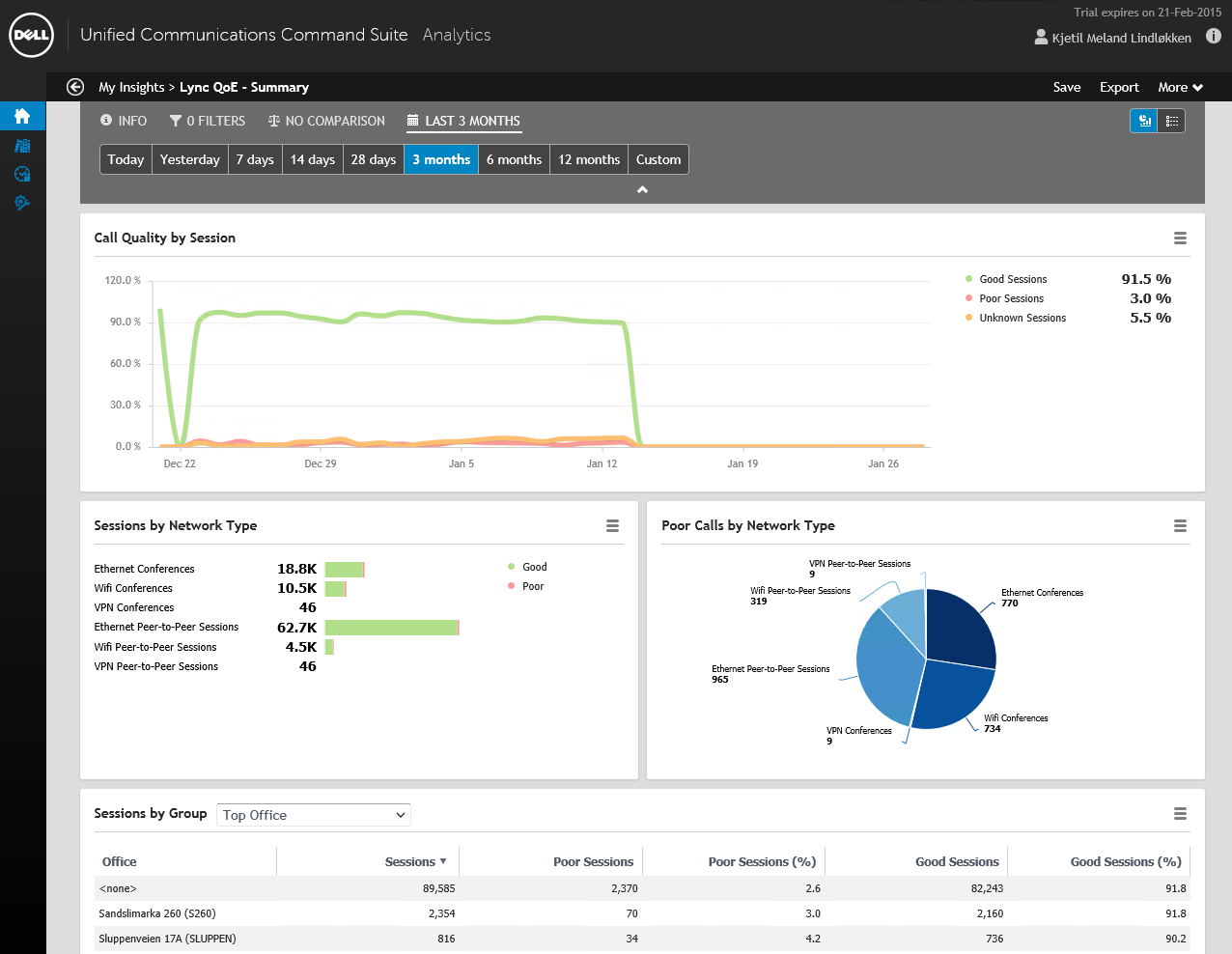
Task: Select the 6 months range
Action: pos(514,159)
